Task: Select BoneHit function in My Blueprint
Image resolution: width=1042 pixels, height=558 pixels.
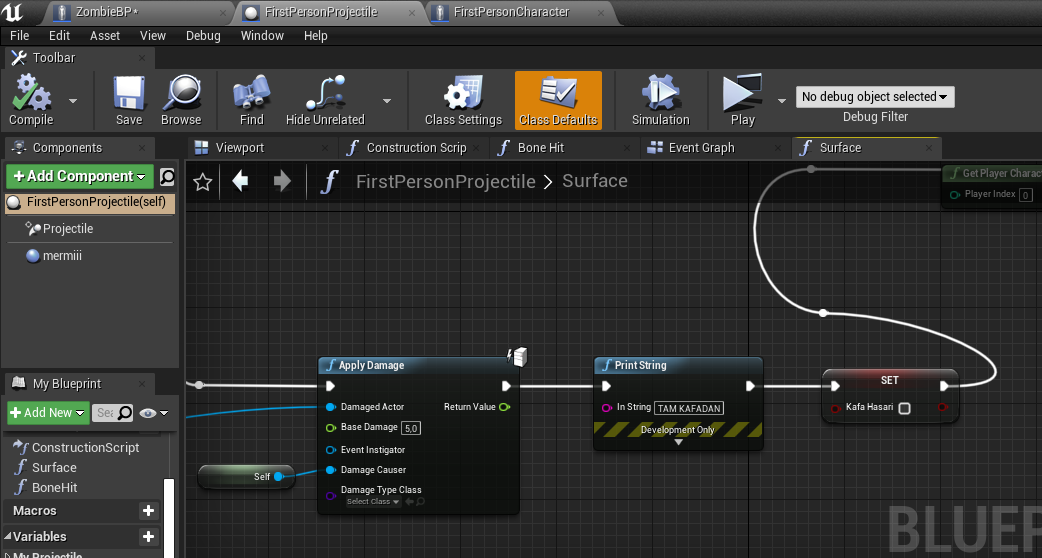Action: (x=54, y=488)
